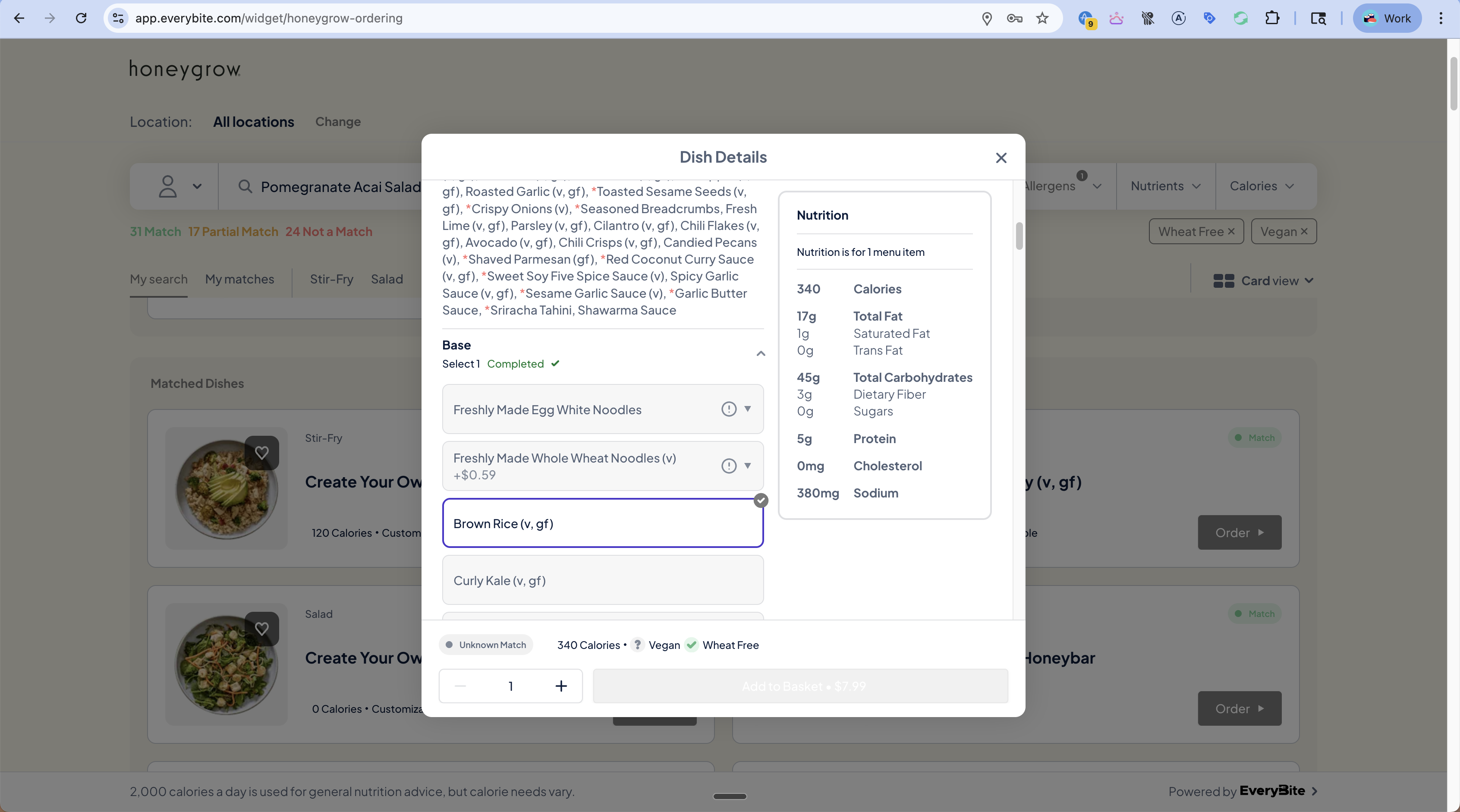Bookmark this page with the star icon

pos(1042,18)
